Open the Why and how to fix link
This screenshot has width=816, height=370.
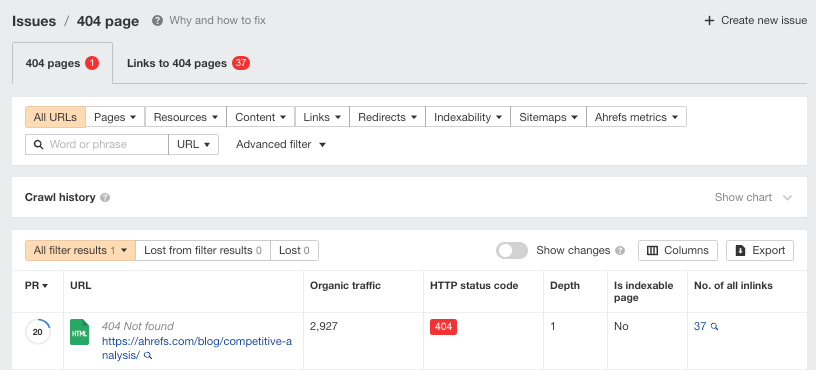pos(218,21)
